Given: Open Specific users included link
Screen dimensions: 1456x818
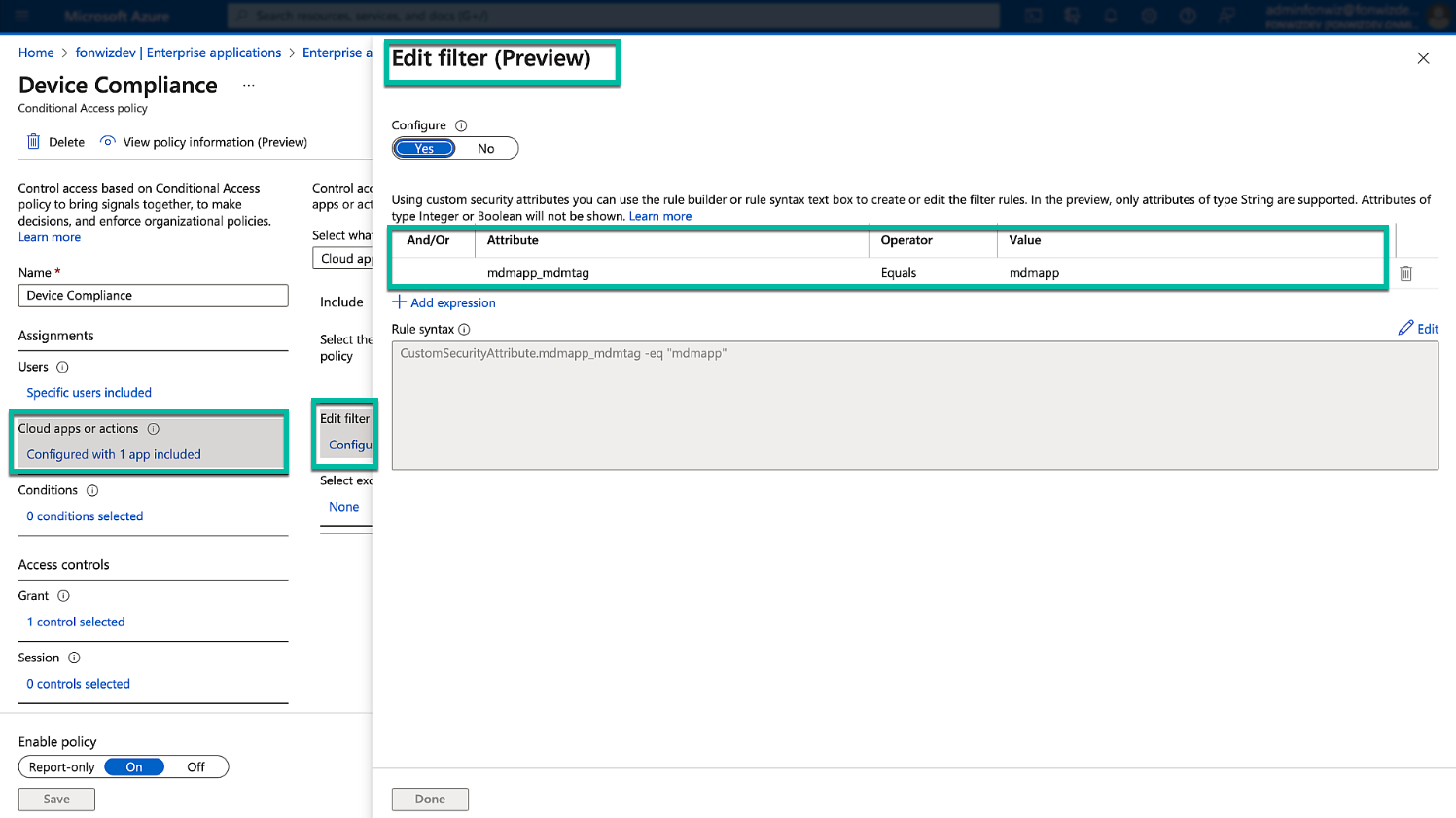Looking at the screenshot, I should (89, 393).
